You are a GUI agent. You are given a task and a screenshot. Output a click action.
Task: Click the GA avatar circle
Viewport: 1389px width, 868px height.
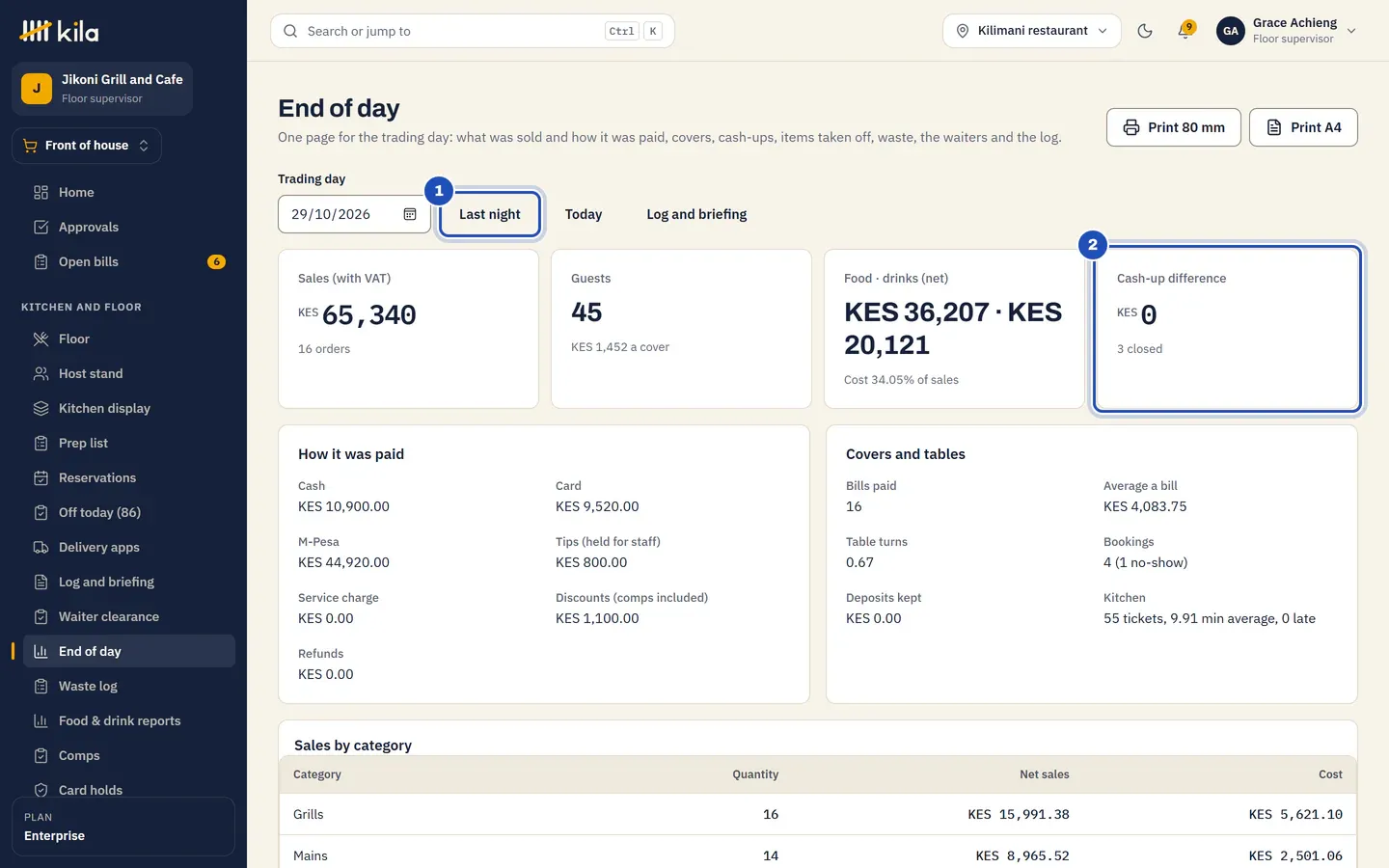pyautogui.click(x=1231, y=31)
